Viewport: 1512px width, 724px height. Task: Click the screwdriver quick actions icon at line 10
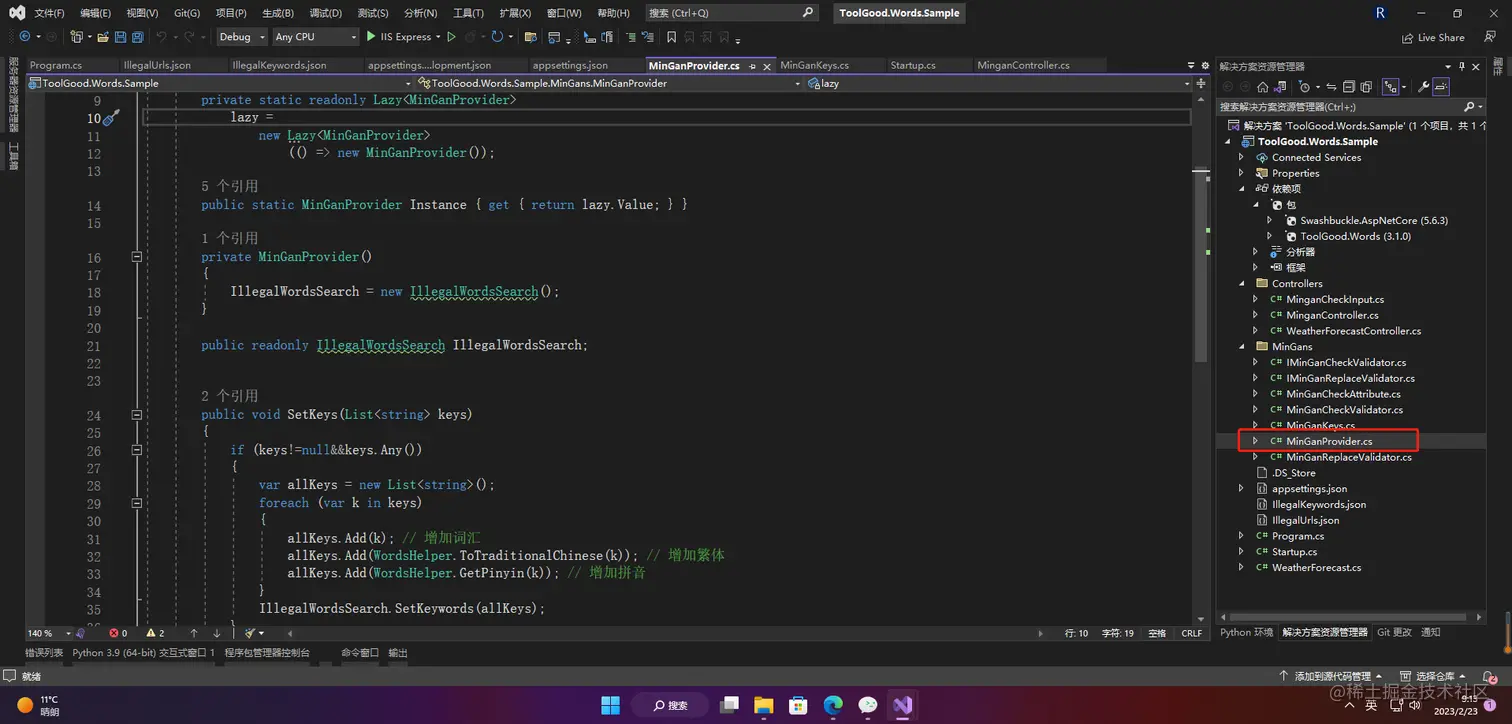[x=111, y=118]
